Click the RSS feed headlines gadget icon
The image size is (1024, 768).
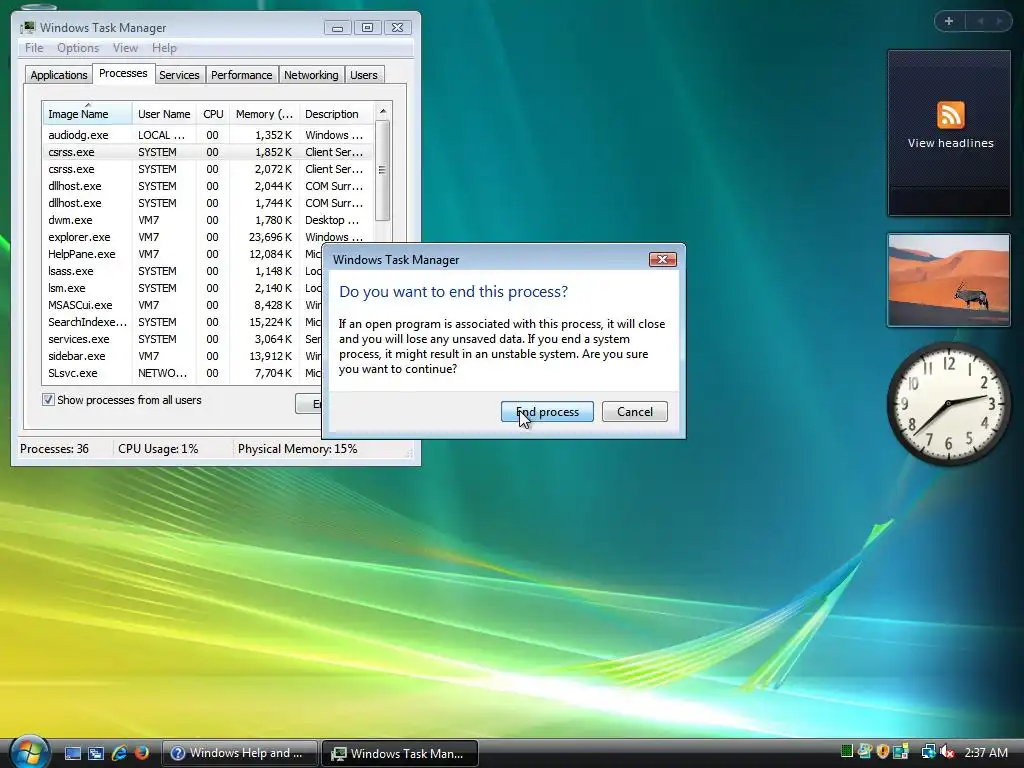(x=950, y=115)
